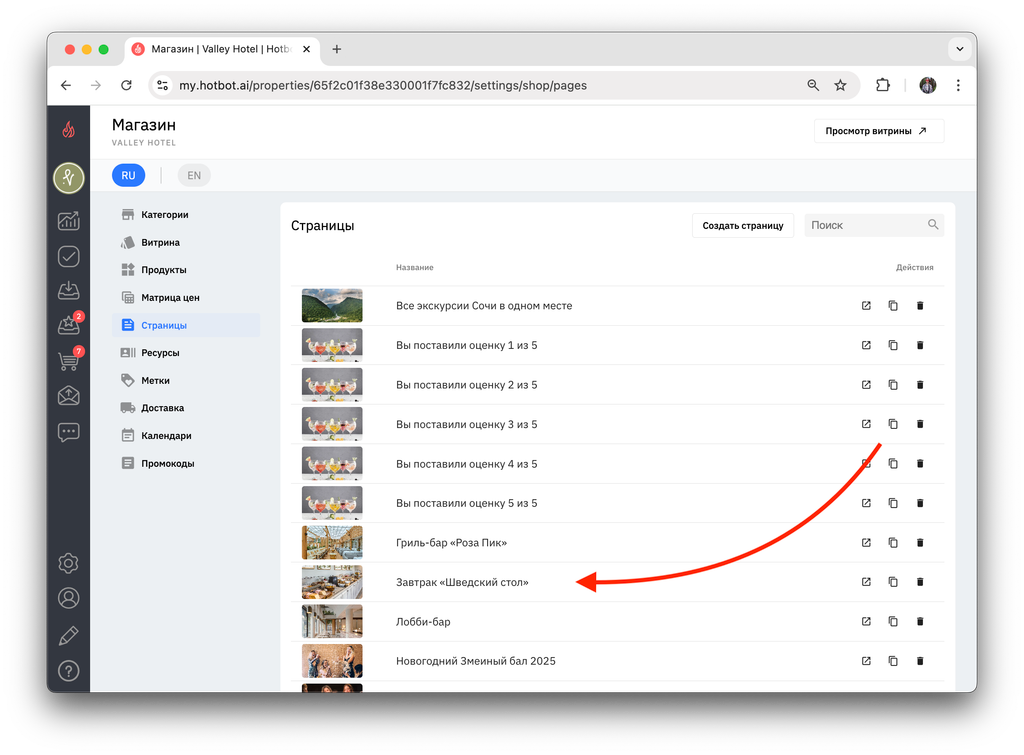The image size is (1024, 755).
Task: Click Просмотр витрины button
Action: (x=878, y=131)
